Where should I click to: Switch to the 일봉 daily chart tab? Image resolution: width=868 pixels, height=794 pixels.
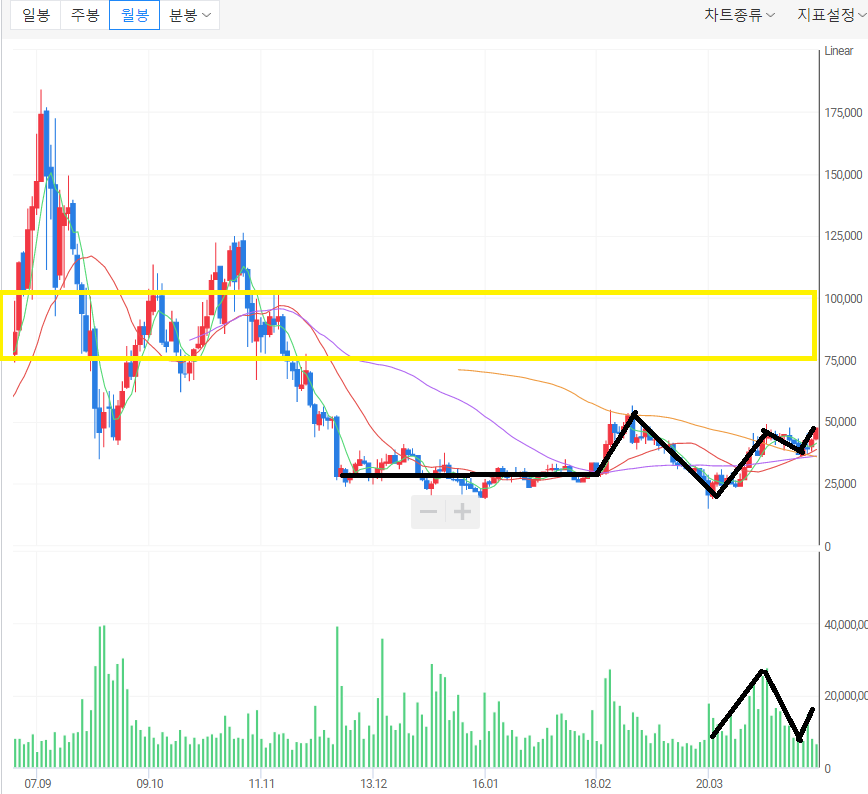coord(35,15)
